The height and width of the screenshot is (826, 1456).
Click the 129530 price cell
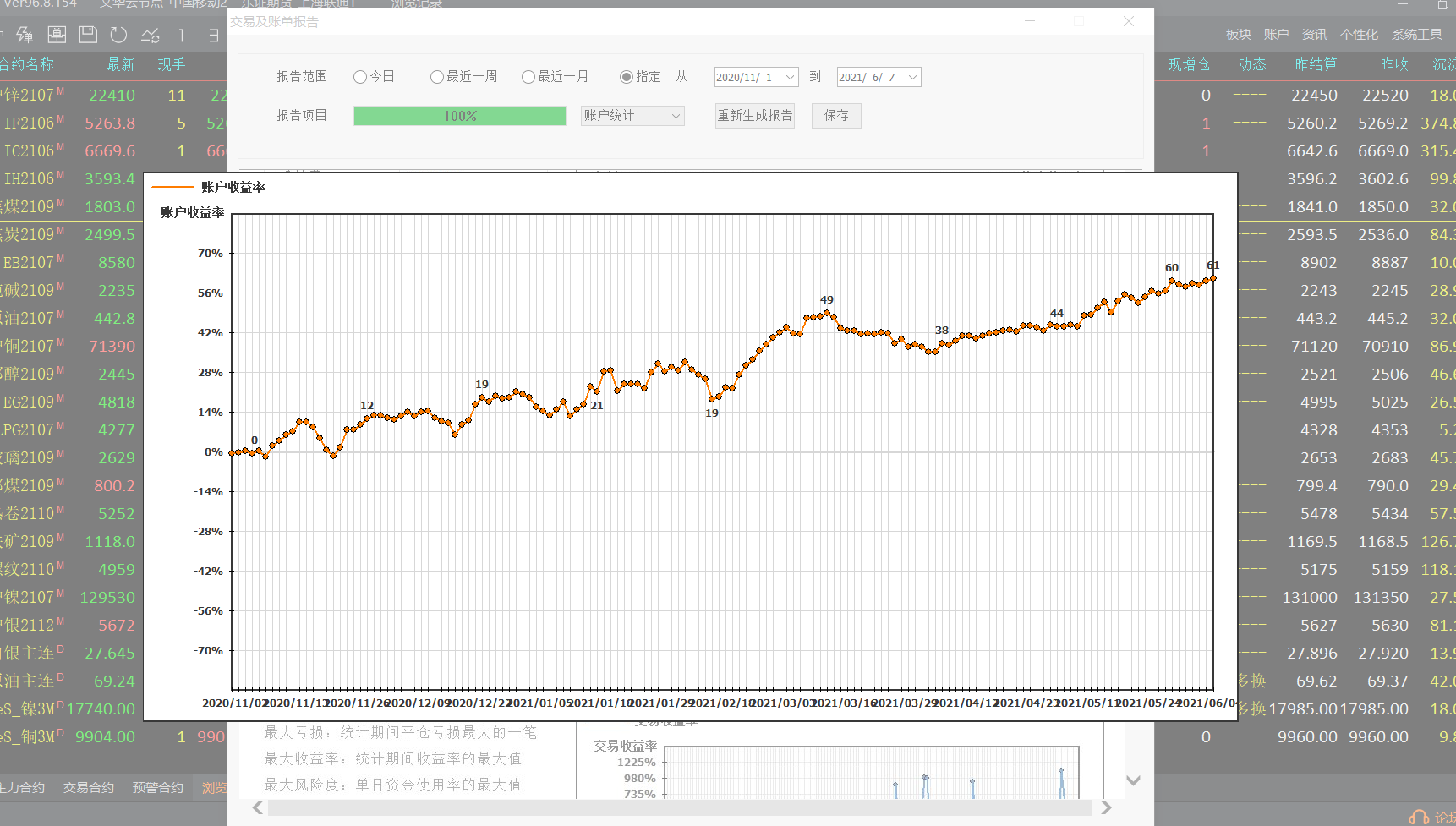point(107,598)
